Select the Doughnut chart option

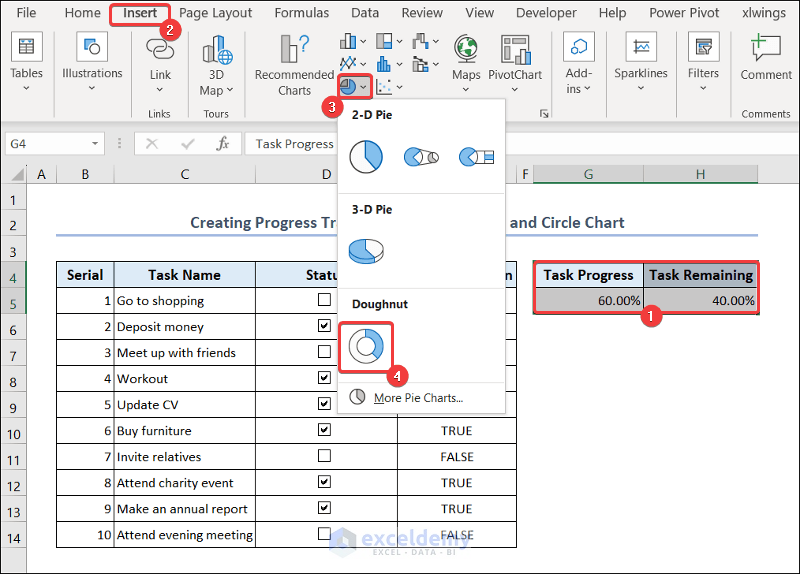(x=366, y=346)
